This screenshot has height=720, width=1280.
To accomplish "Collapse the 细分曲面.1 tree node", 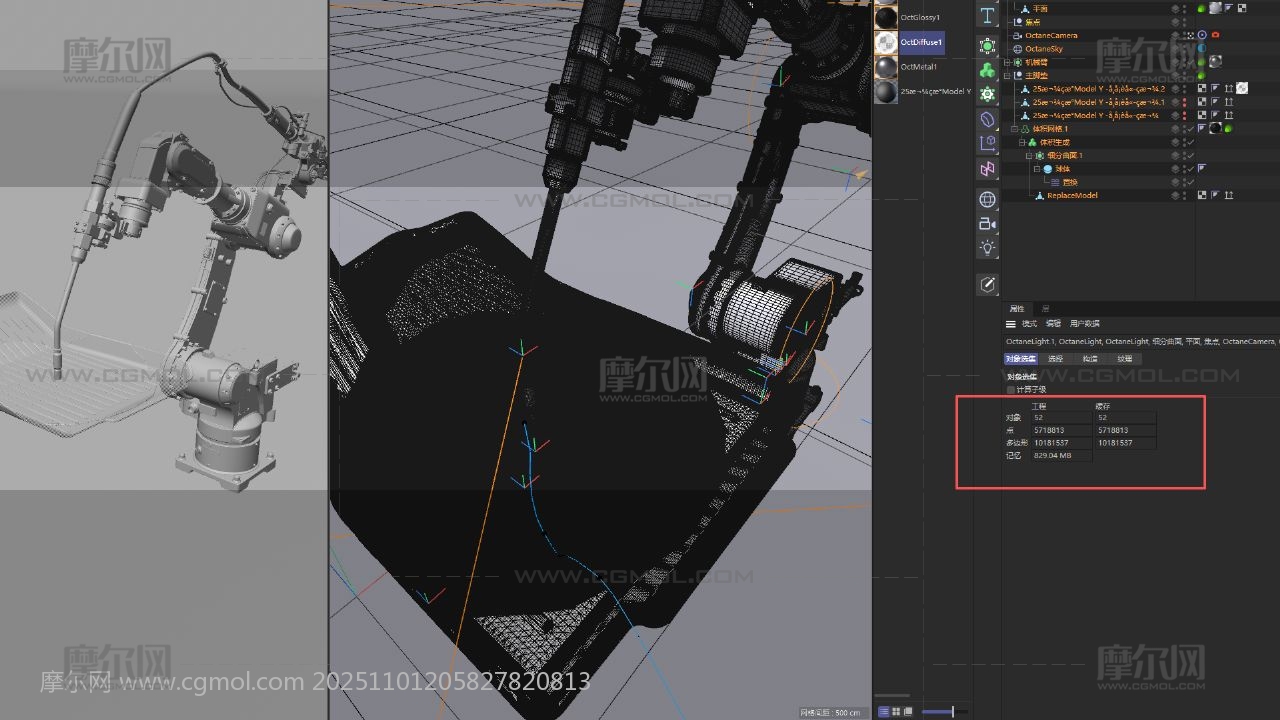I will 1028,156.
